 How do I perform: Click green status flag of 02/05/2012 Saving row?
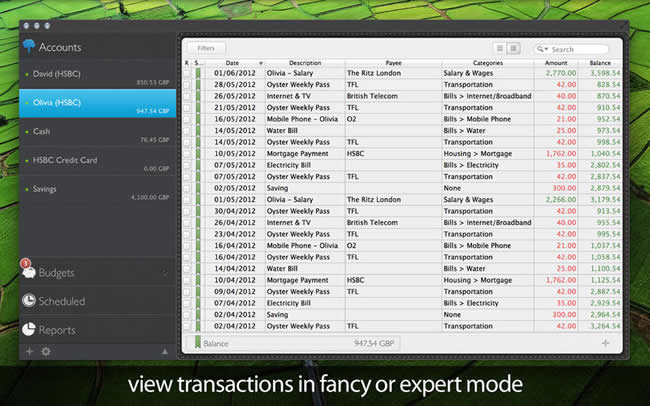[198, 188]
